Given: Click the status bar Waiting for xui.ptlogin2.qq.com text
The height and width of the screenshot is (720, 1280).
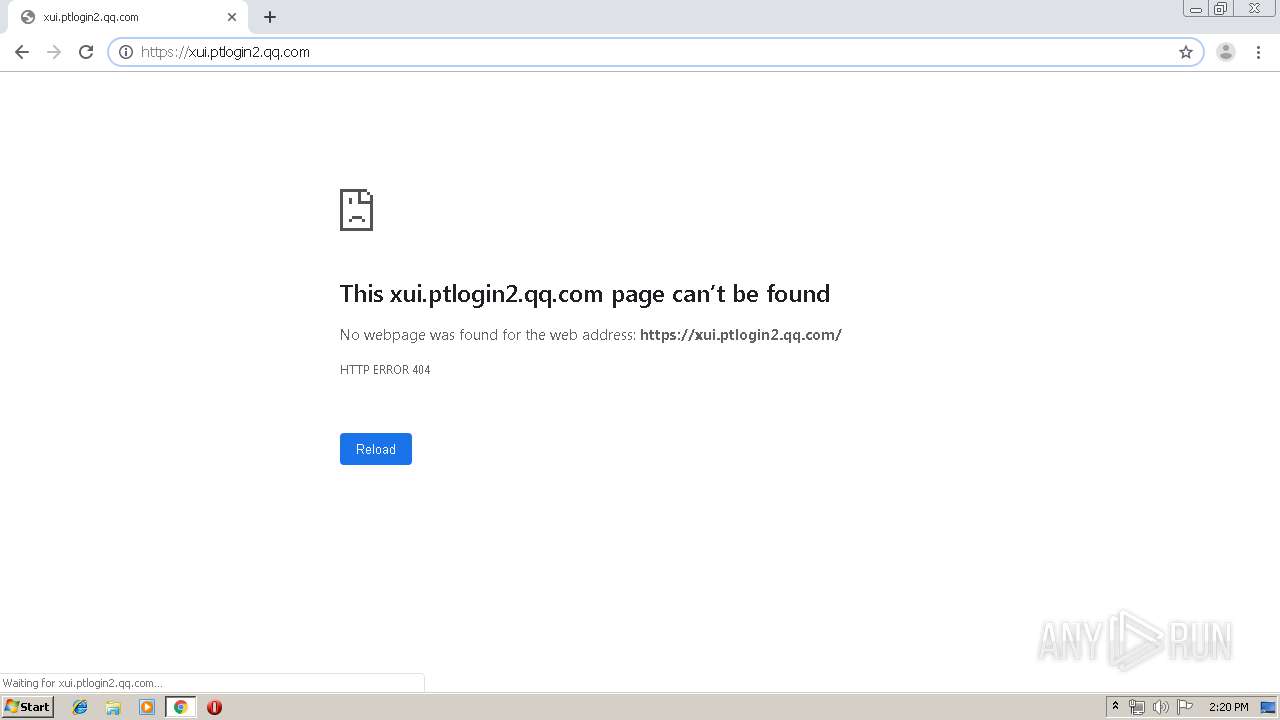Looking at the screenshot, I should [82, 683].
